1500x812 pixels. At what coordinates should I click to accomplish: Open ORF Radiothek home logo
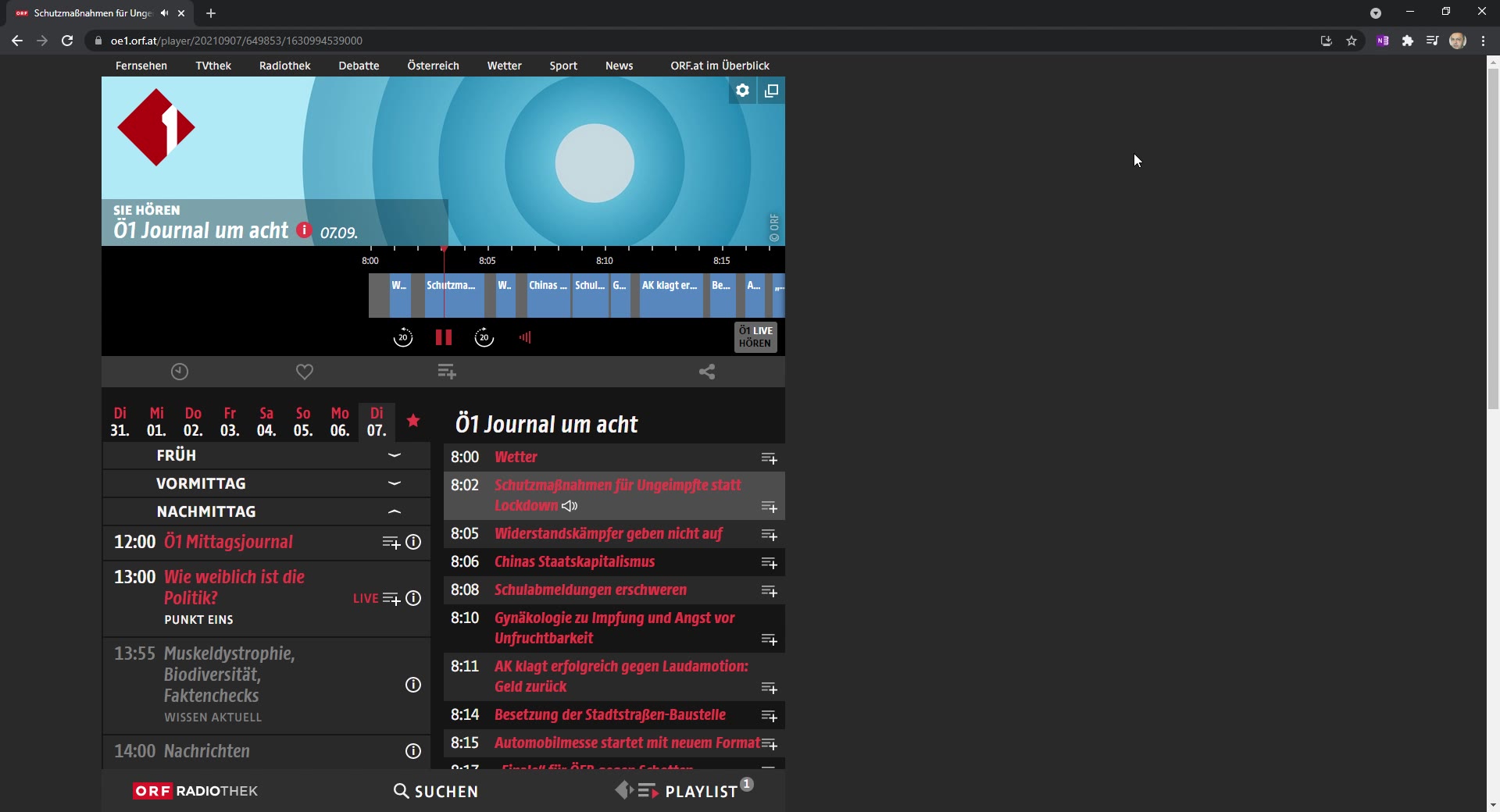coord(195,791)
